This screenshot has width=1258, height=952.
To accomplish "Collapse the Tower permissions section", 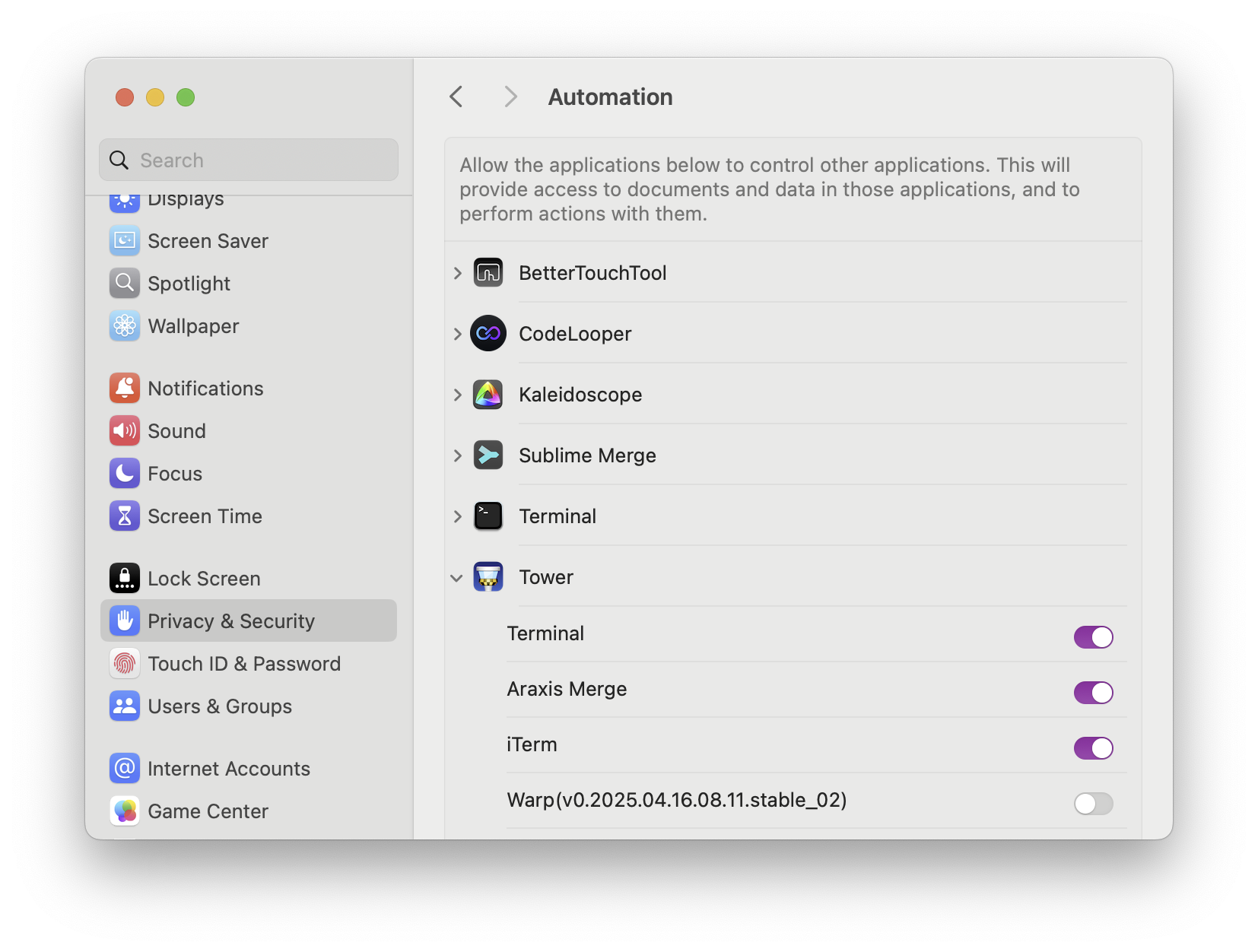I will (x=456, y=577).
